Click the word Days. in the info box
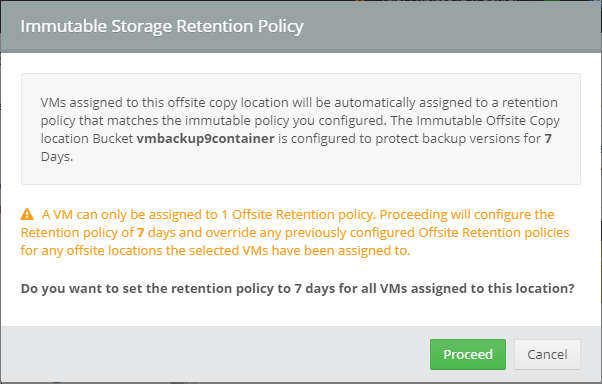602x384 pixels. [57, 157]
